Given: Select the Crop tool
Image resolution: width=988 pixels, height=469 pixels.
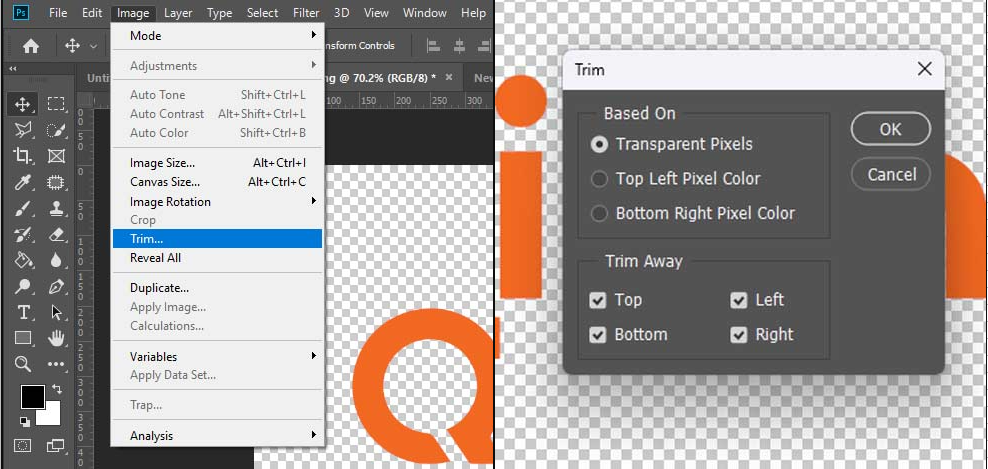Looking at the screenshot, I should pyautogui.click(x=23, y=156).
